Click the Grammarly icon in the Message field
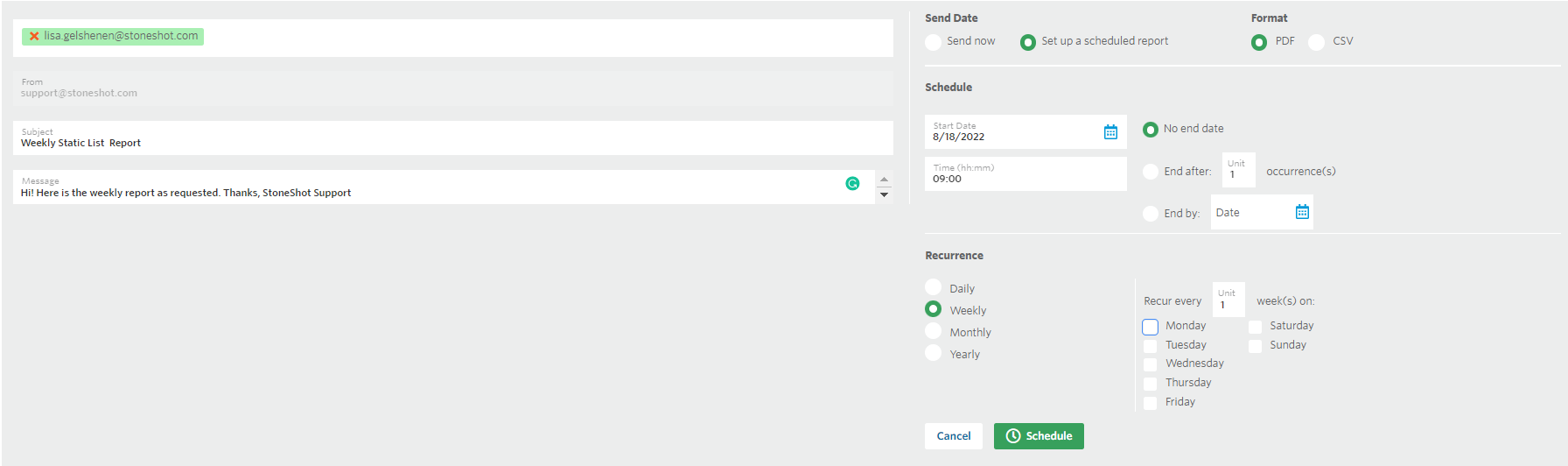Image resolution: width=1568 pixels, height=466 pixels. pyautogui.click(x=852, y=183)
